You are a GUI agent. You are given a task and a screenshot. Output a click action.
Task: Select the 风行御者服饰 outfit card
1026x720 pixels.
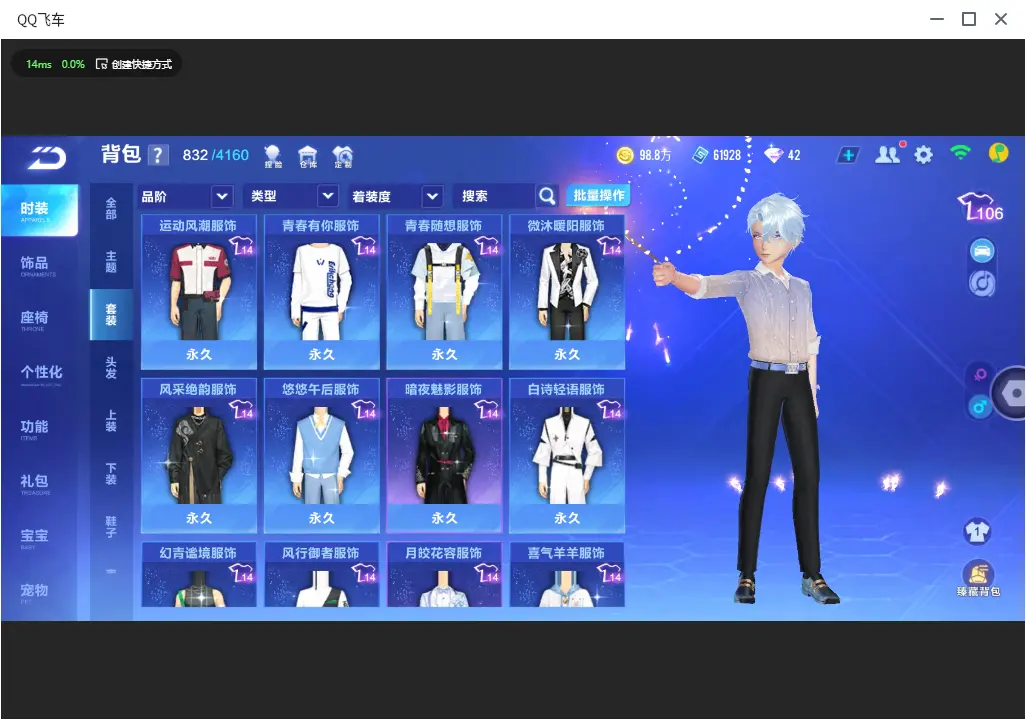(321, 574)
